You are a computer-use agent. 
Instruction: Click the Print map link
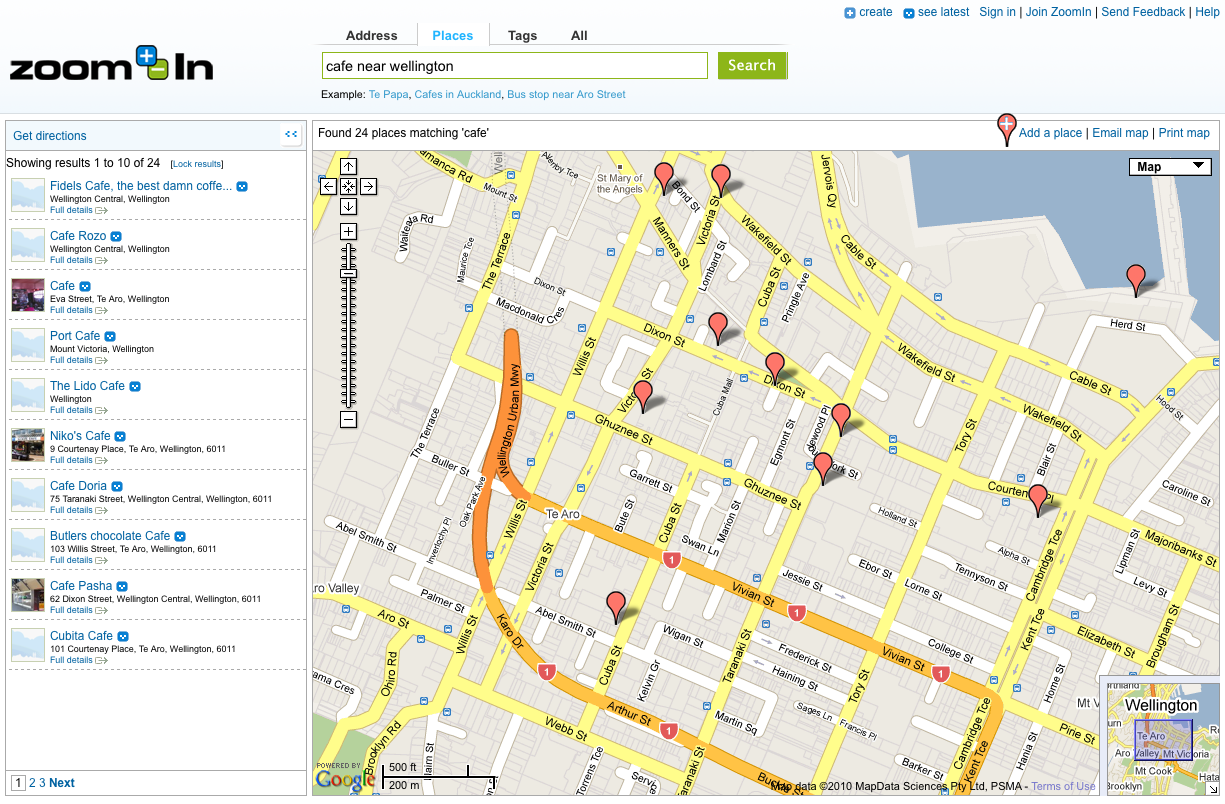pos(1184,133)
